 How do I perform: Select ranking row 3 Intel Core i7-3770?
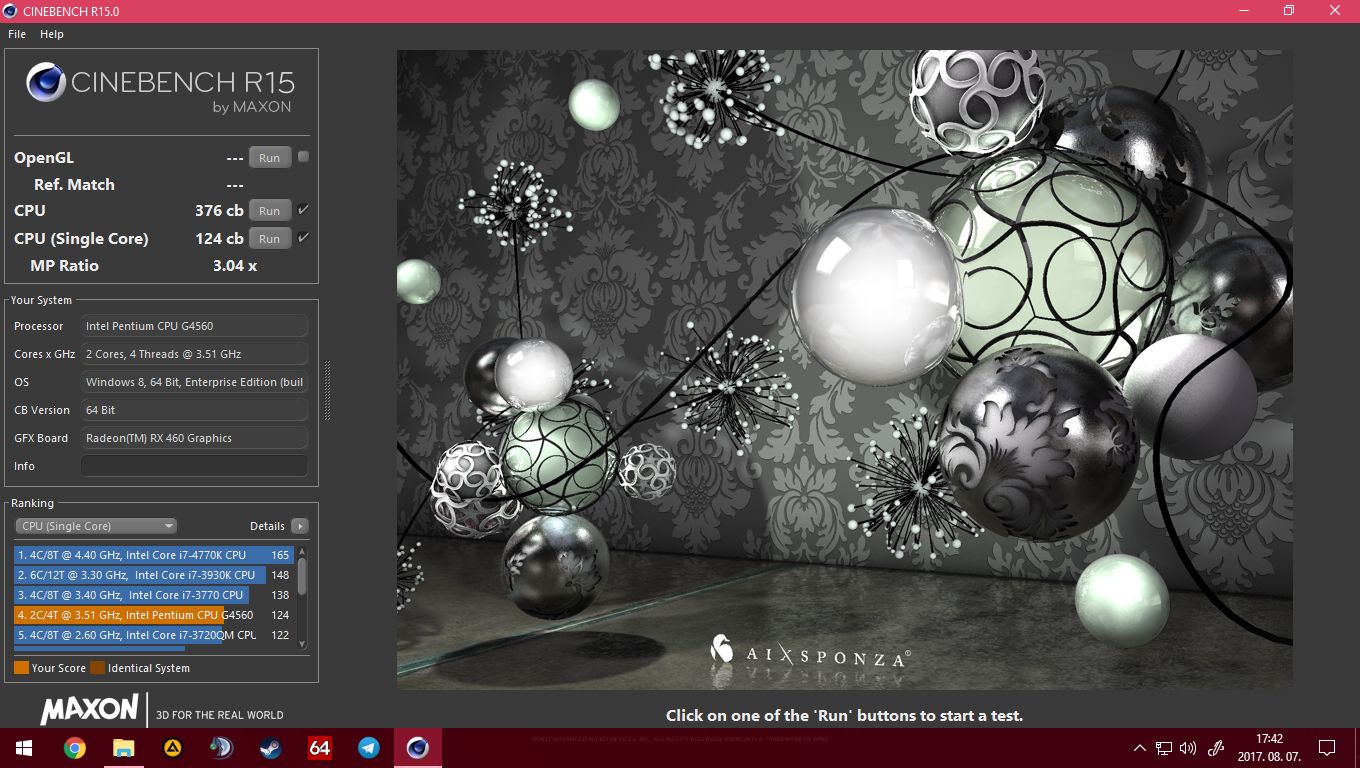coord(153,595)
